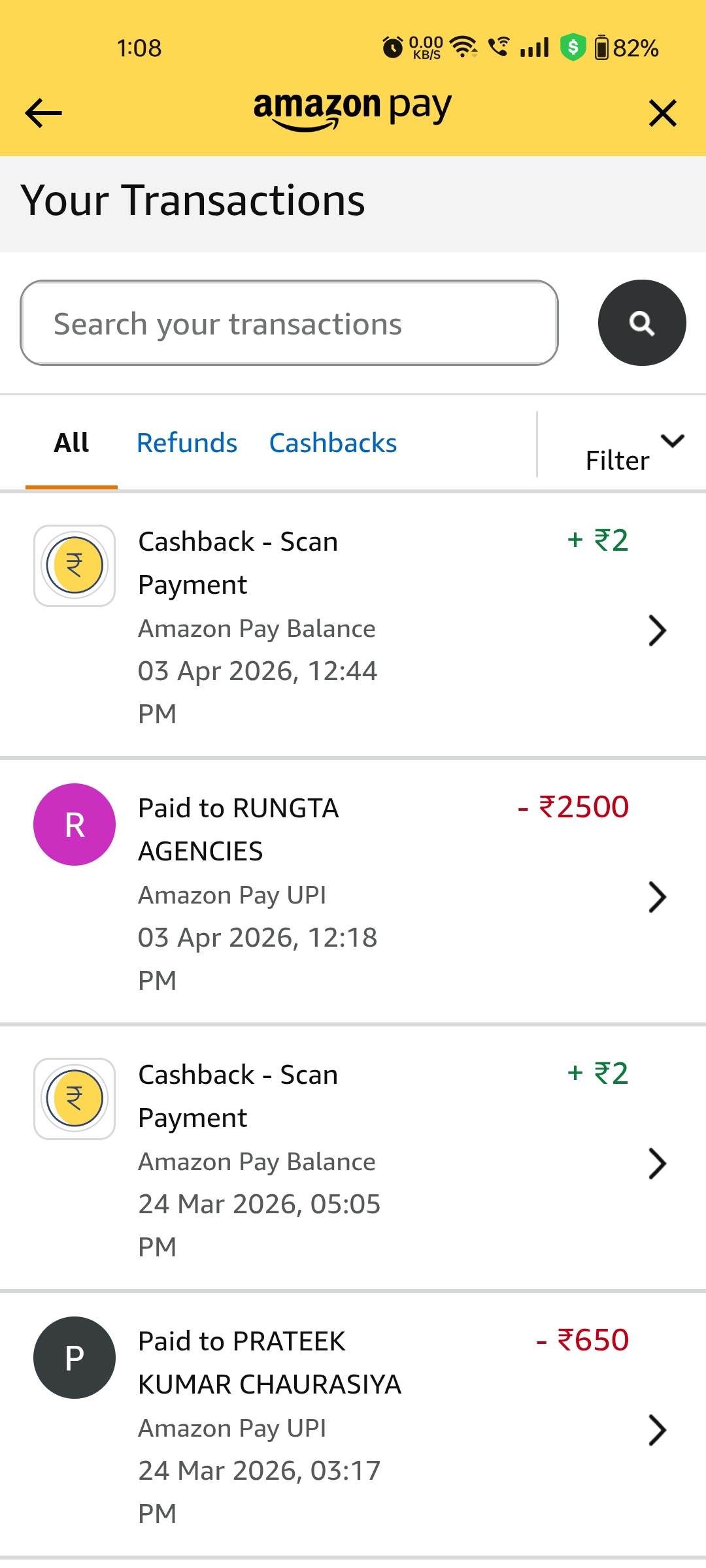Select the All transactions tab
This screenshot has width=706, height=1568.
pos(71,443)
